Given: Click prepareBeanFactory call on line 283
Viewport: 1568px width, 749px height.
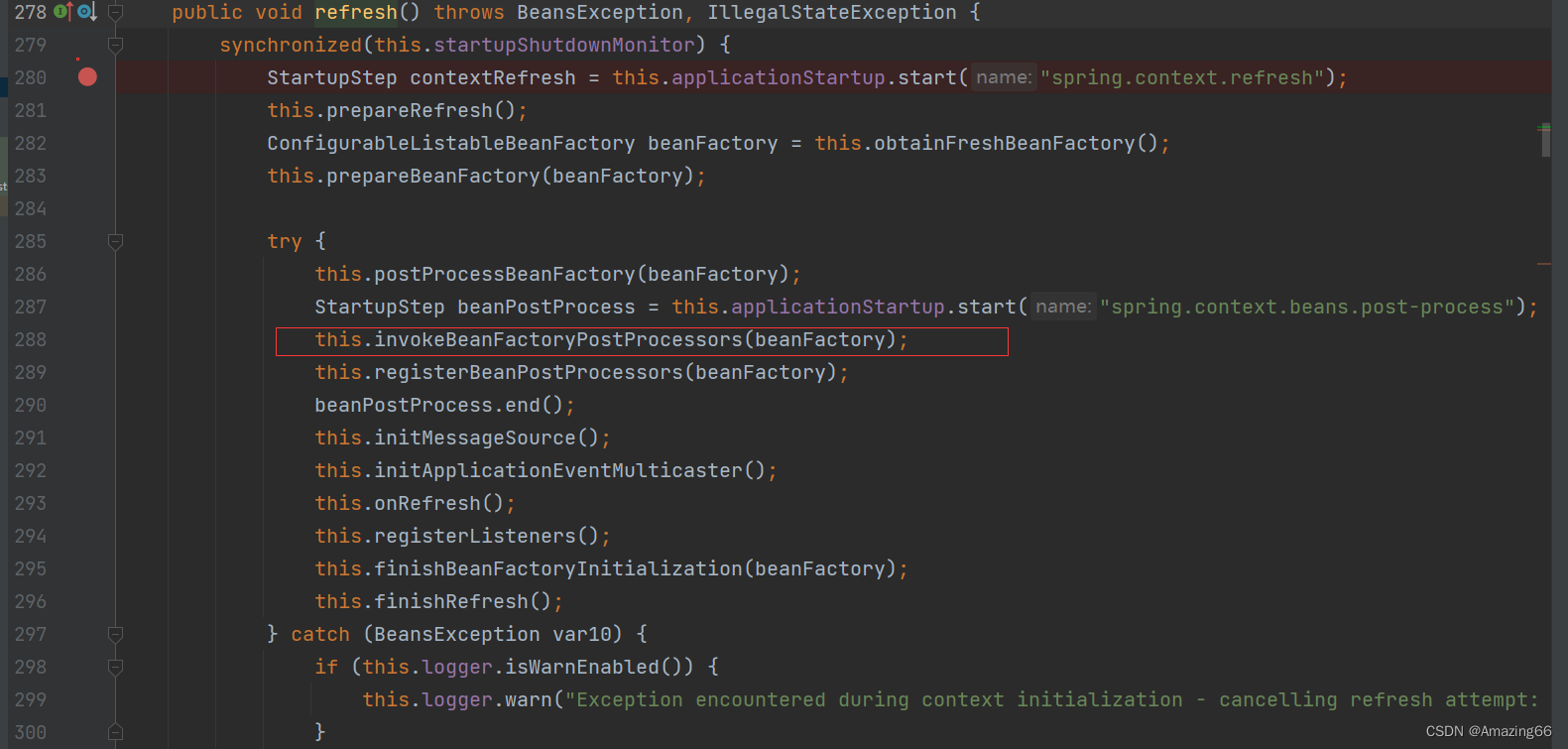Looking at the screenshot, I should click(x=433, y=176).
